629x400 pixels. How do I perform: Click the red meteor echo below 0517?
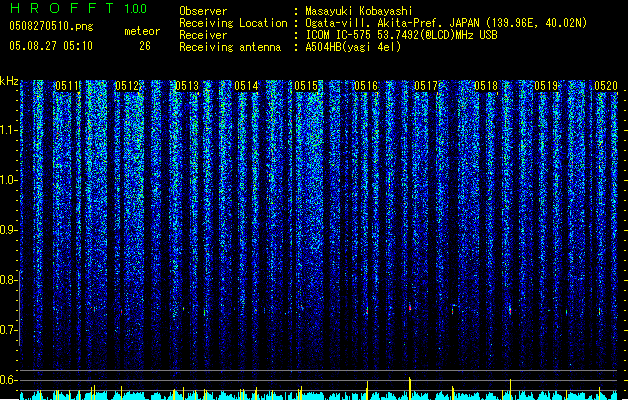tap(410, 308)
